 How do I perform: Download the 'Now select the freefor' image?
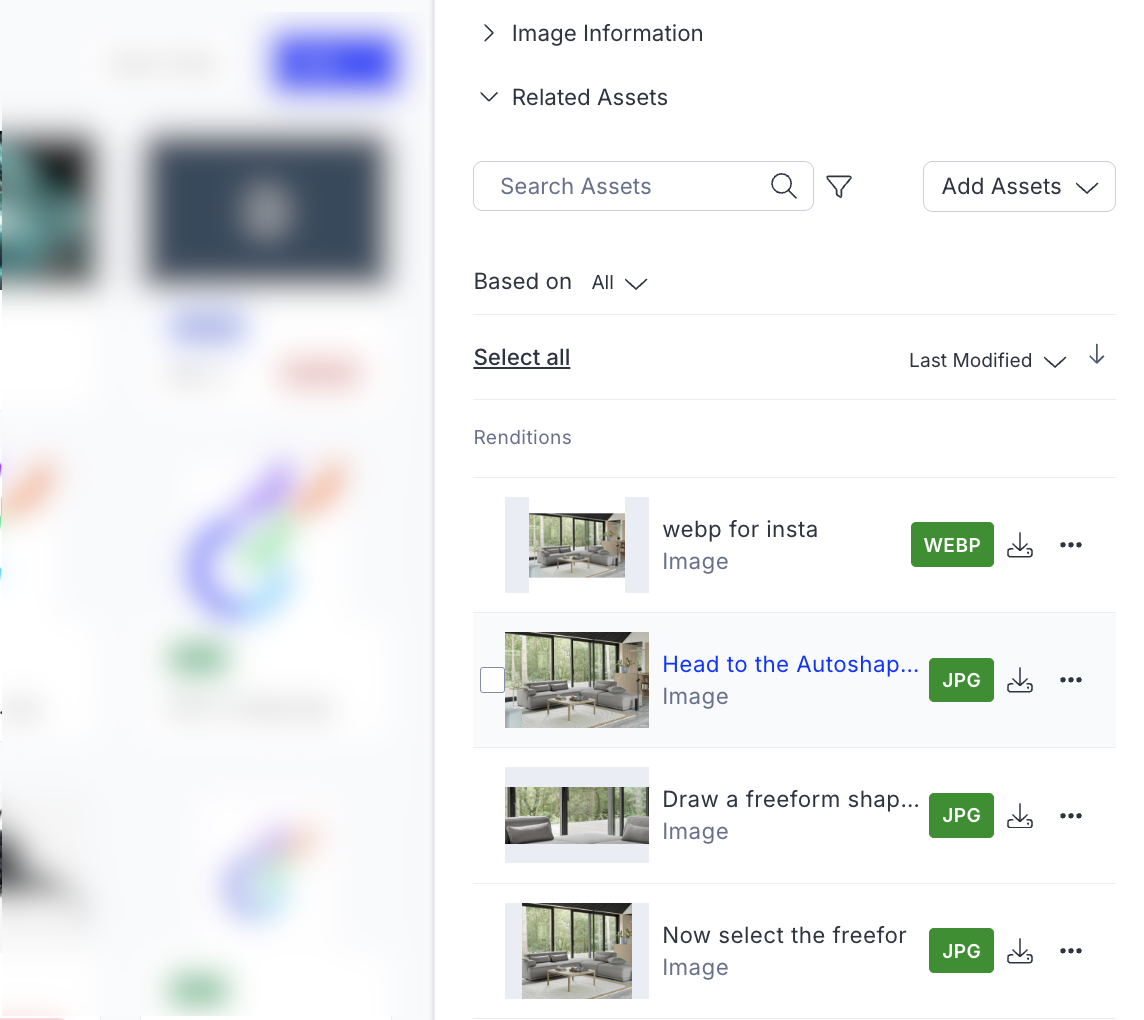point(1019,951)
